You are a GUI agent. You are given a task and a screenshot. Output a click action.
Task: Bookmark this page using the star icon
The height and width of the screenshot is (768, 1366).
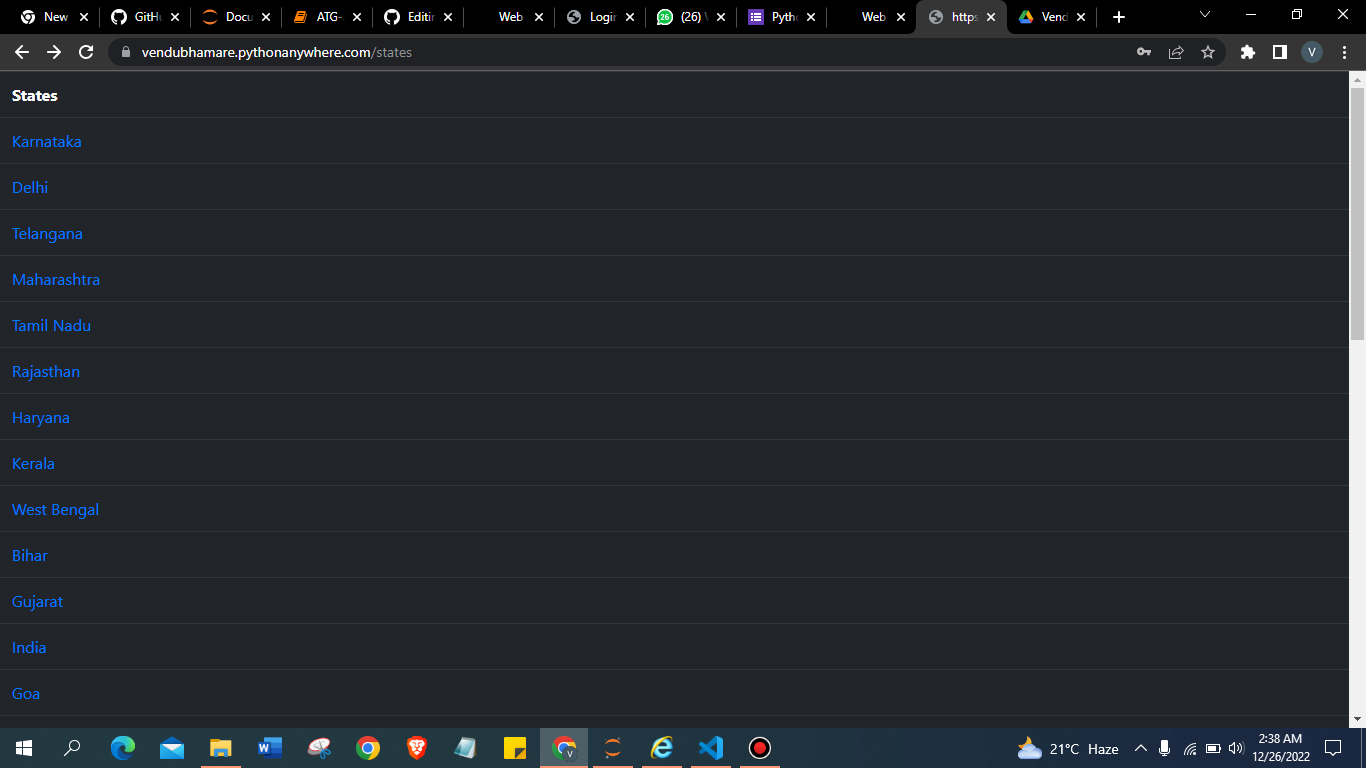pos(1208,51)
